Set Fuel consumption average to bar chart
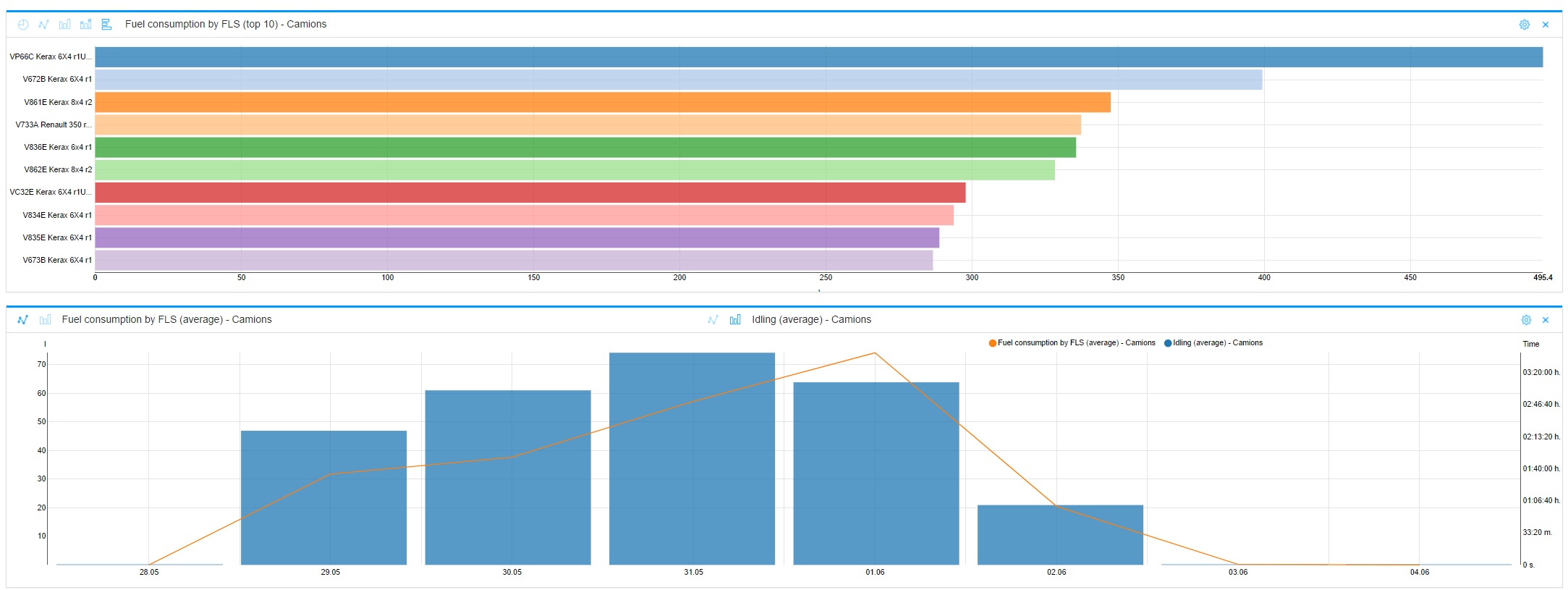 pyautogui.click(x=45, y=320)
